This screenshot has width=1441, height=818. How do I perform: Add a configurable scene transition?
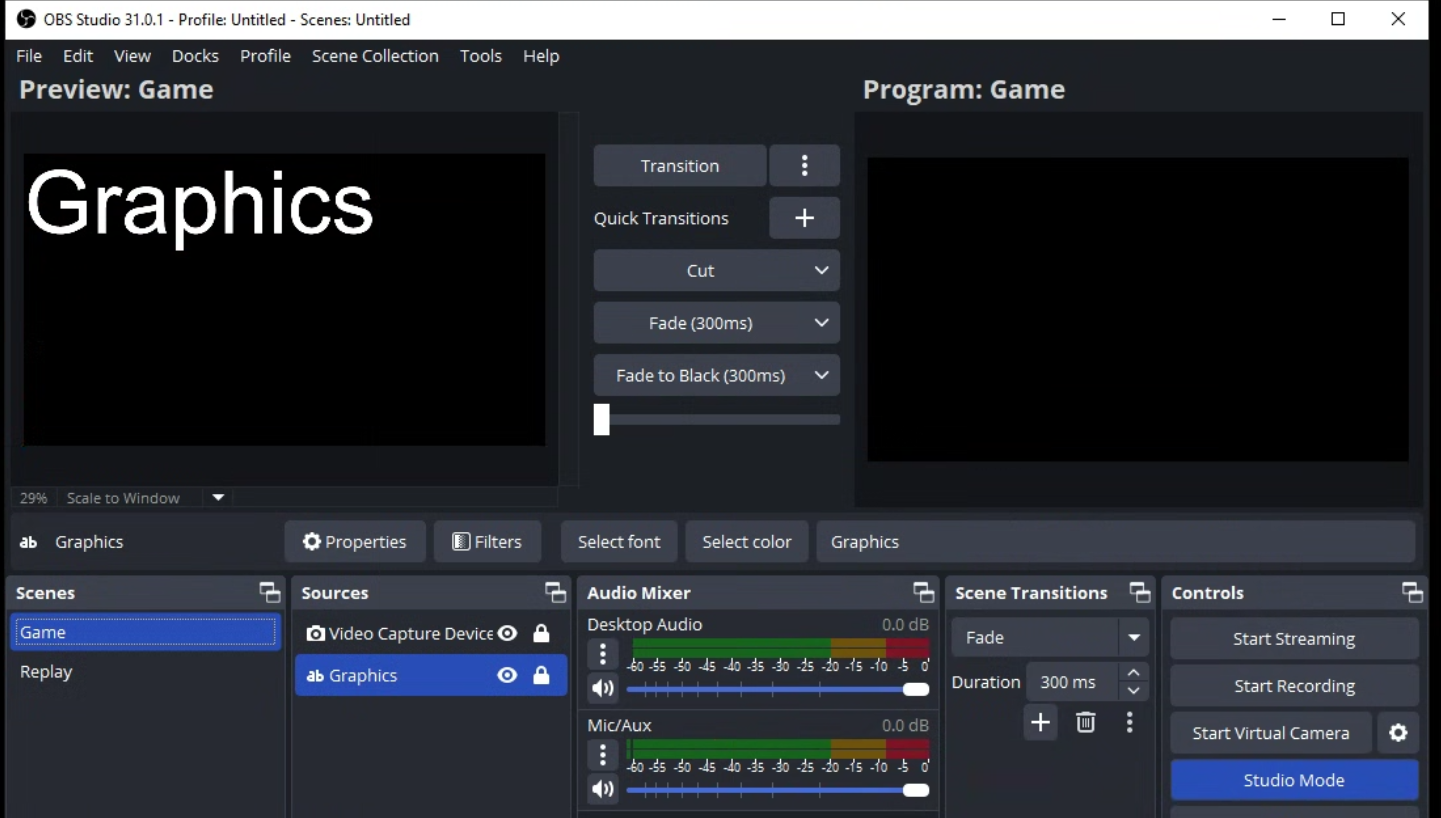(1040, 722)
